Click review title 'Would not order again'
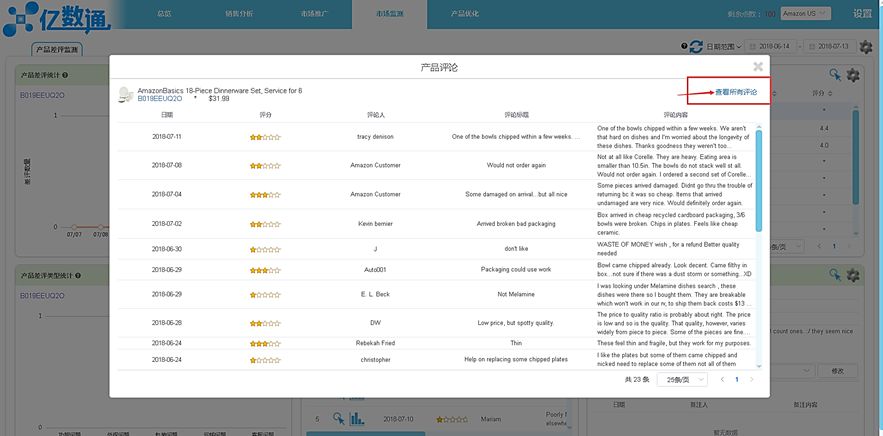This screenshot has height=436, width=883. pos(516,166)
